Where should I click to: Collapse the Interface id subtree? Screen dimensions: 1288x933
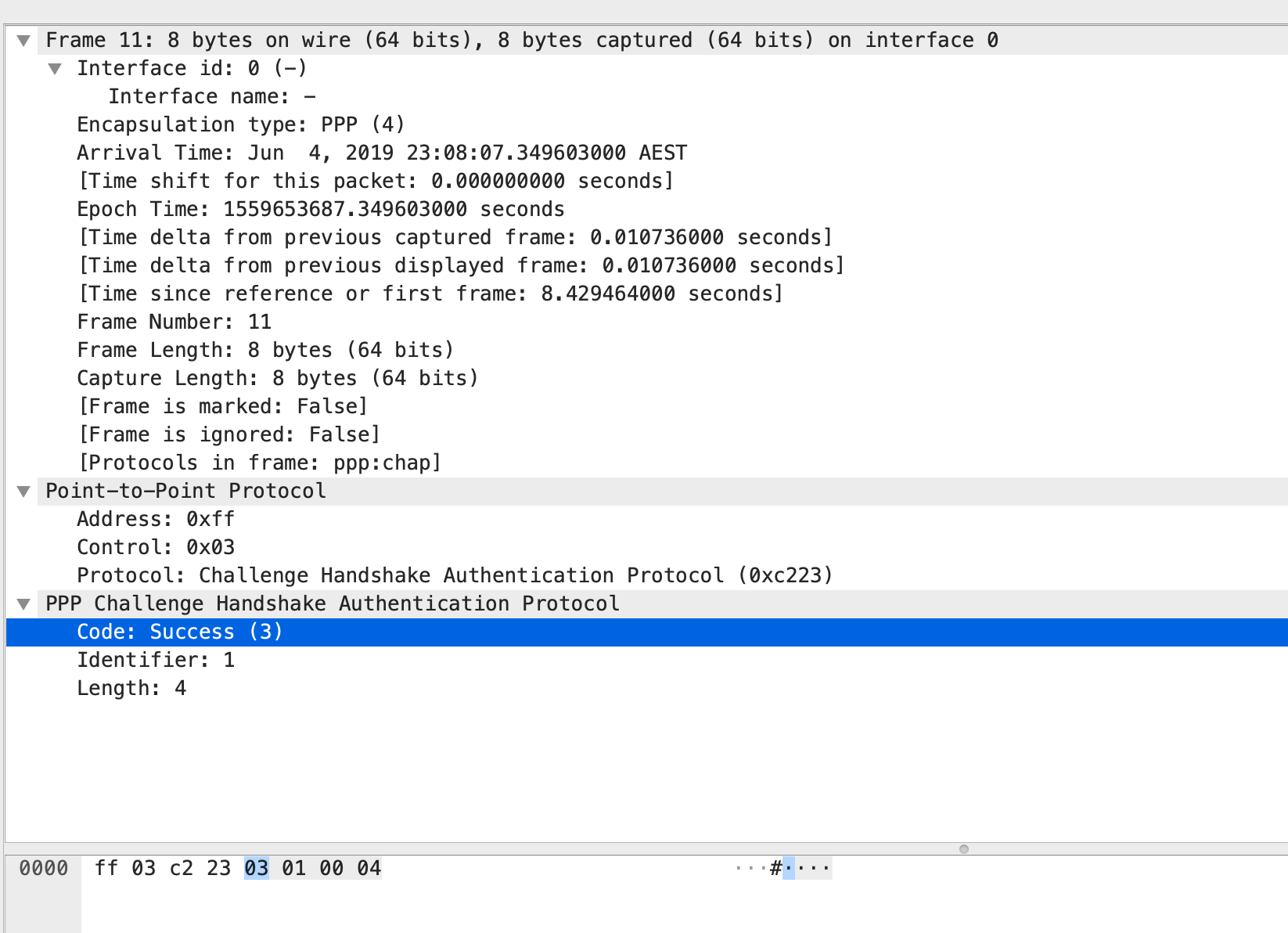click(55, 69)
